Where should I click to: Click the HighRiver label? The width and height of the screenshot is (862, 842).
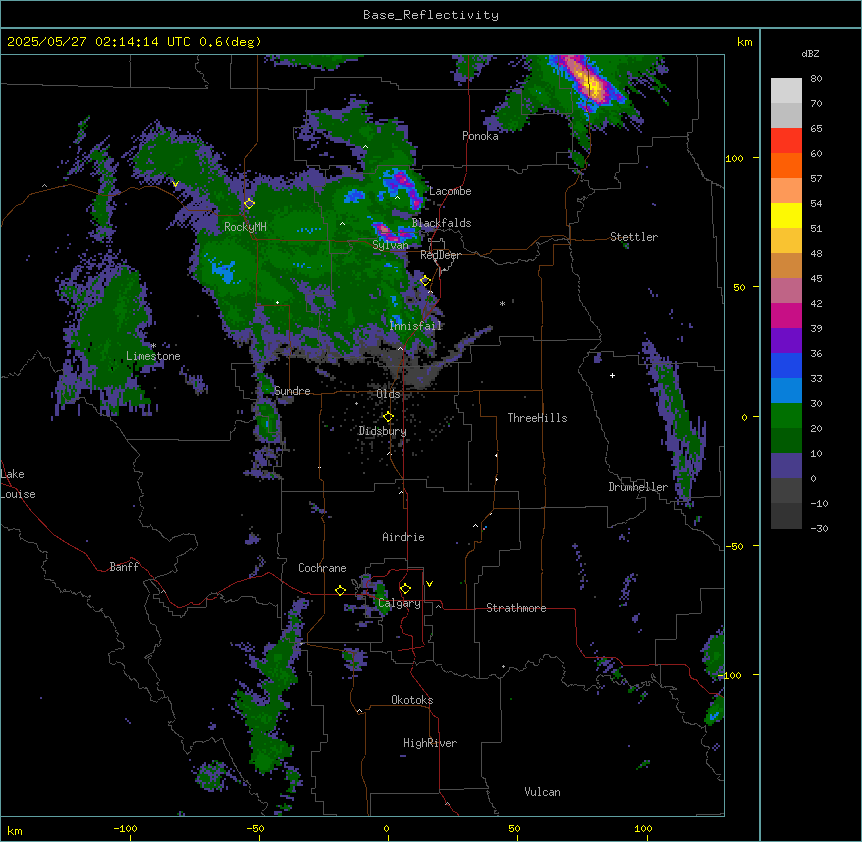click(x=430, y=743)
